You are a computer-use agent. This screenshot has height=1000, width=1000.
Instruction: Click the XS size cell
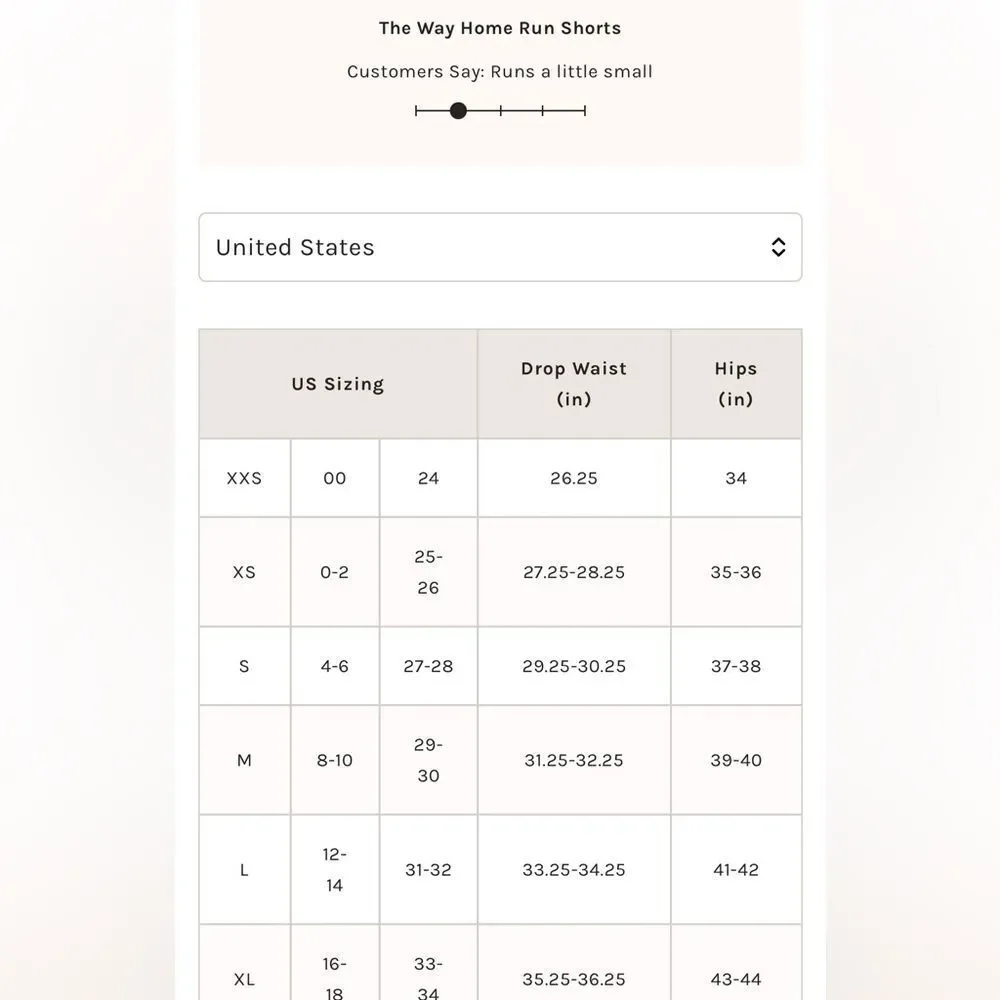coord(244,572)
